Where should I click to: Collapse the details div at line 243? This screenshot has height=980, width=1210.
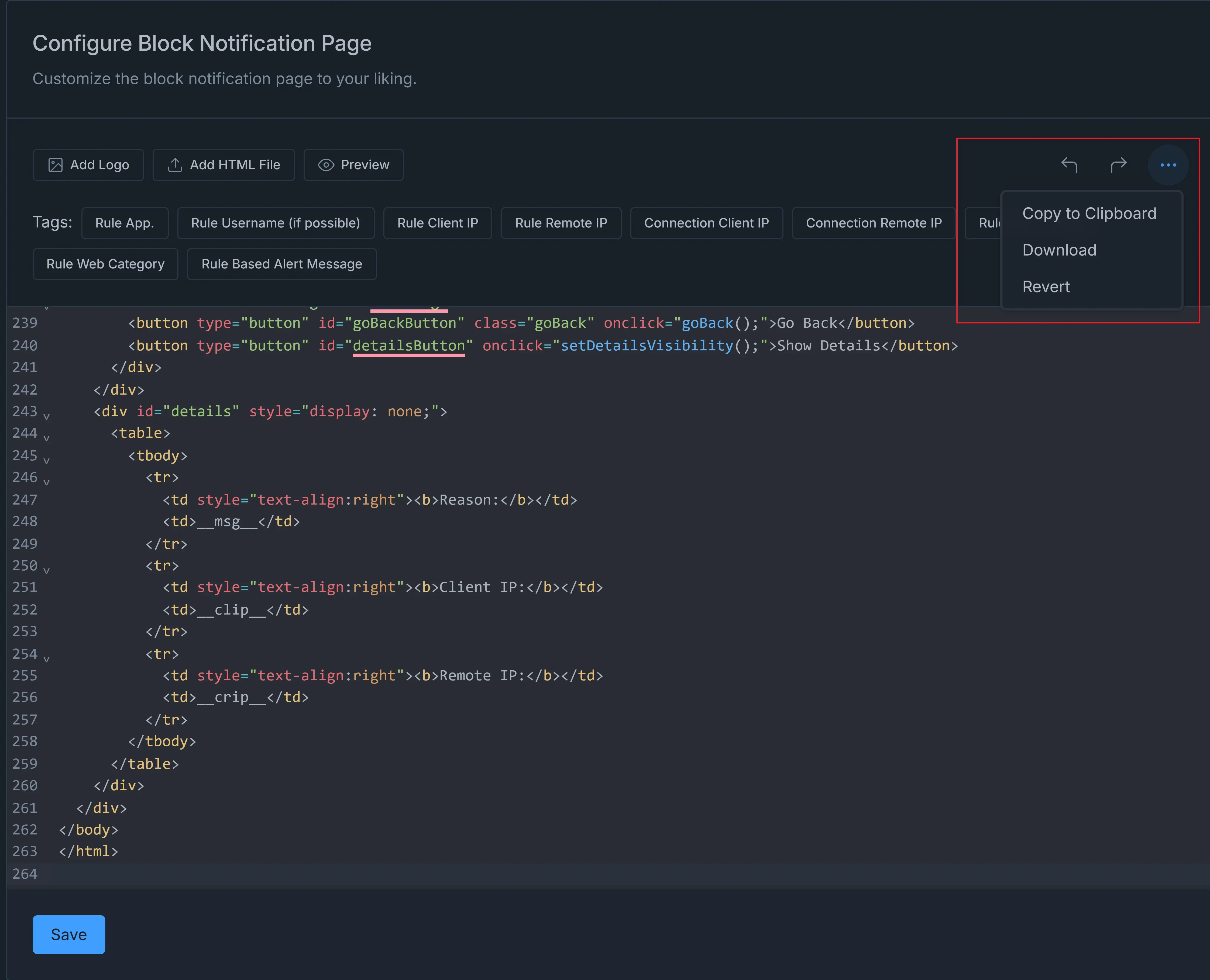(x=46, y=417)
